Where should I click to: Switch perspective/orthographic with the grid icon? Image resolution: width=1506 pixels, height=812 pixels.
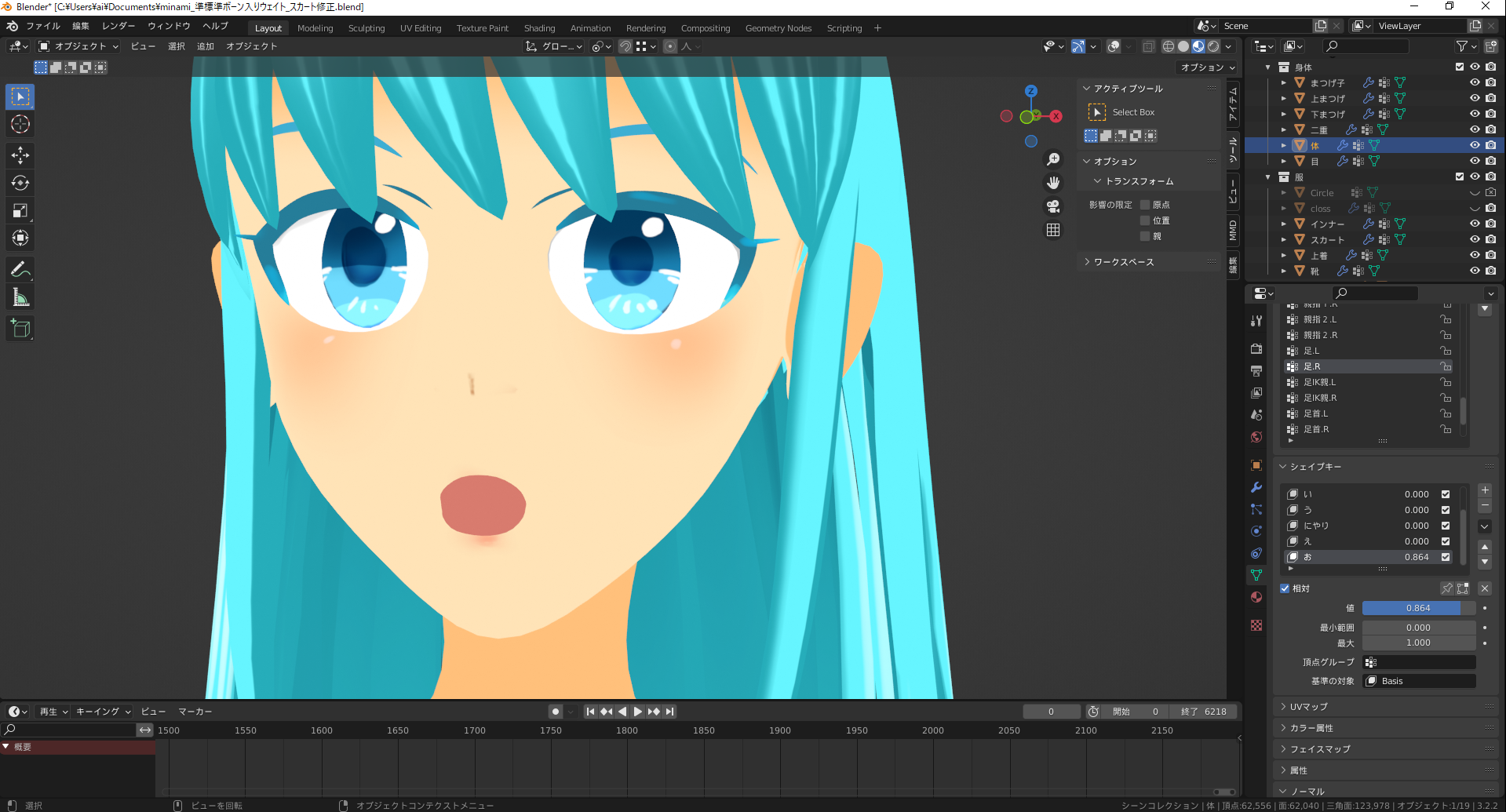(1053, 230)
